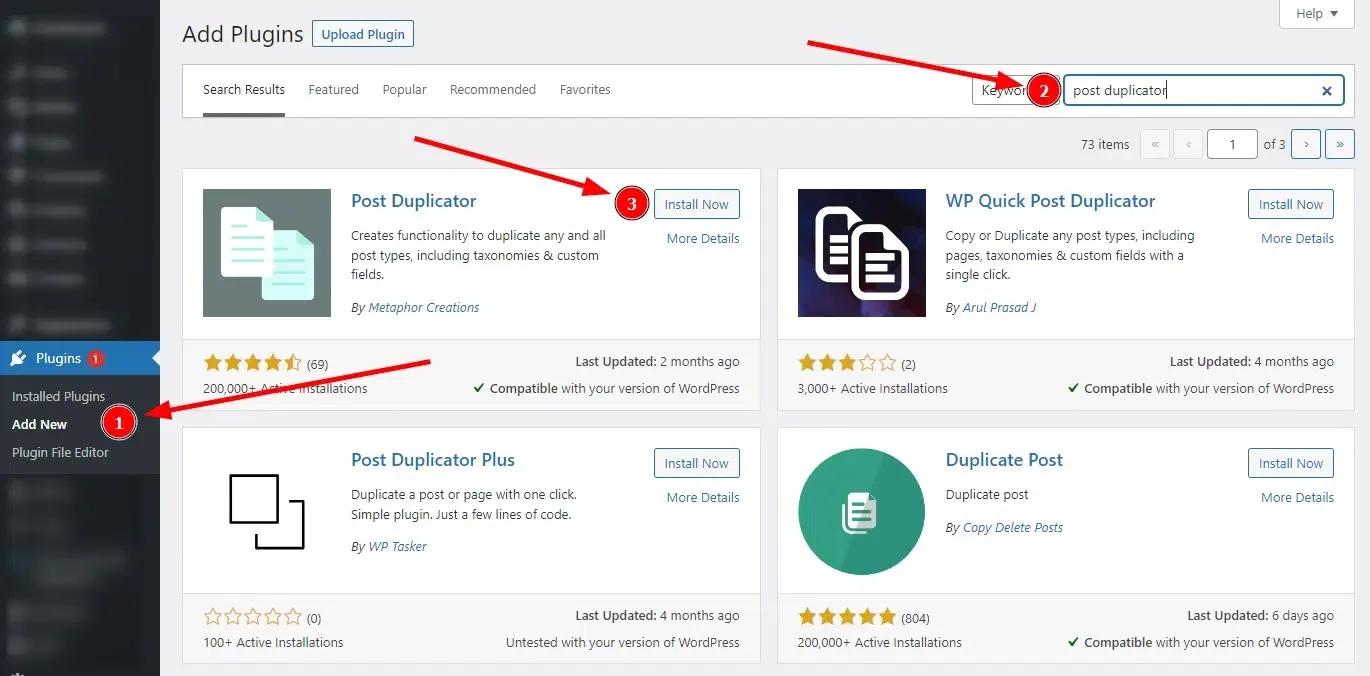Open Metaphor Creations author link
Viewport: 1370px width, 676px height.
coord(424,307)
